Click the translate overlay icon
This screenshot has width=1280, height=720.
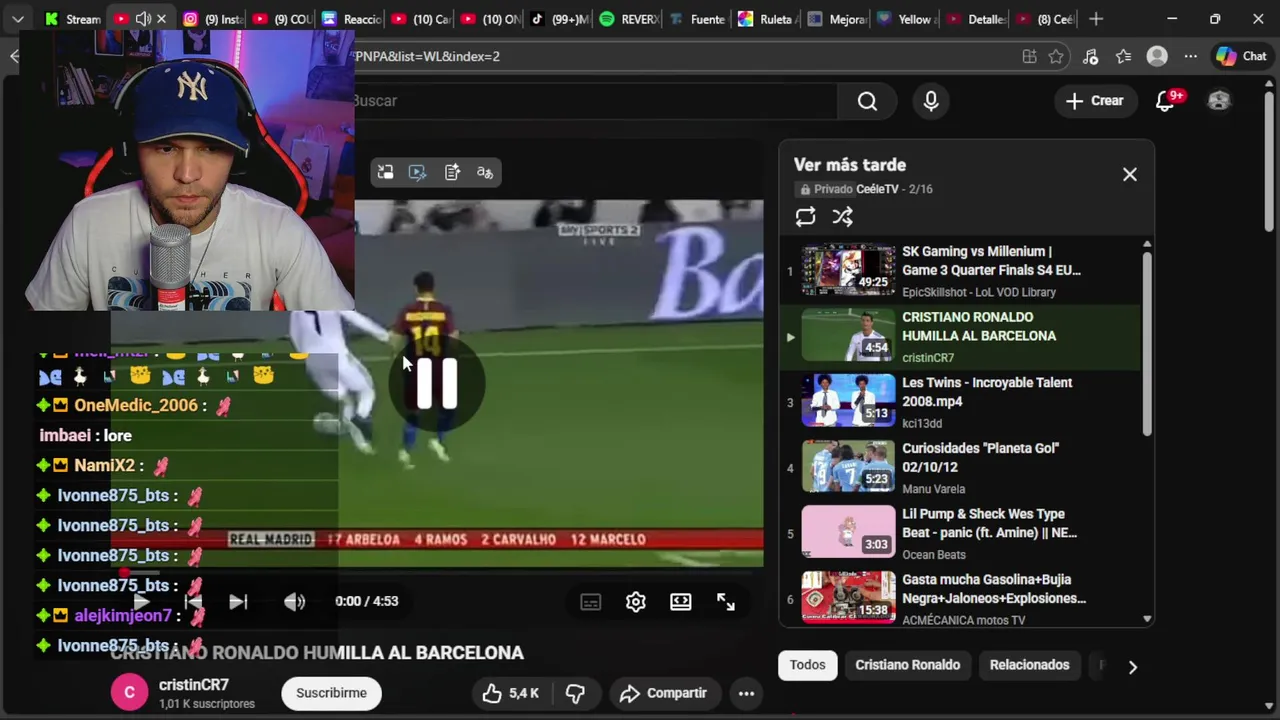[485, 173]
